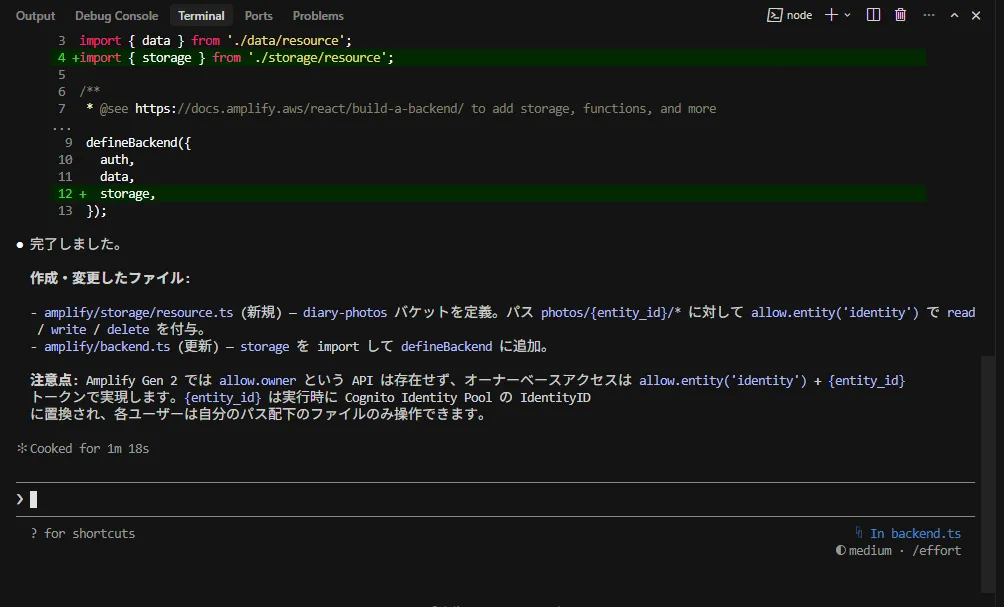Click the half-circle medium effort icon
The image size is (1004, 607).
(x=840, y=550)
